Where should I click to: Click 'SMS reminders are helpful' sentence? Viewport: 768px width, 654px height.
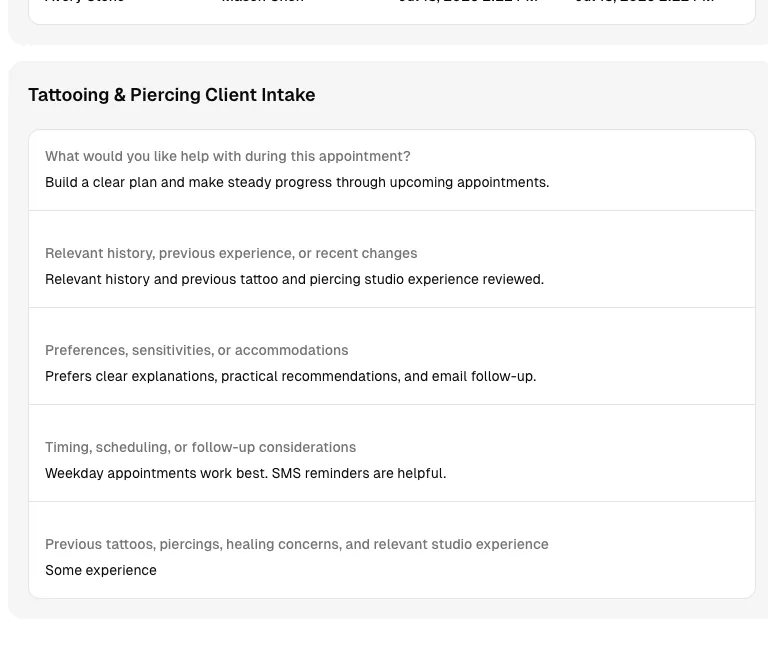359,473
